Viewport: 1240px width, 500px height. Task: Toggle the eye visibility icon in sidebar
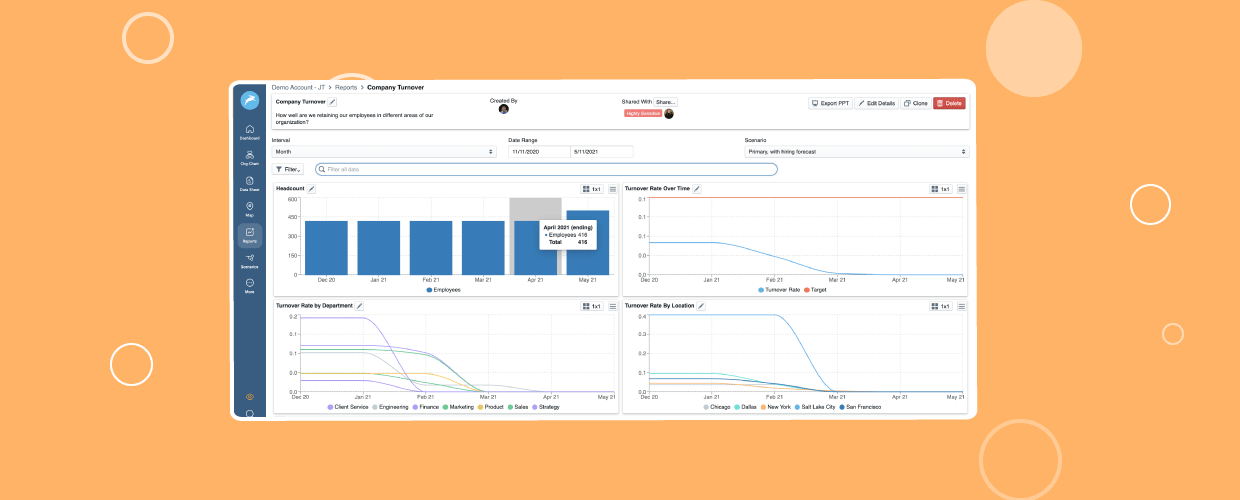249,397
